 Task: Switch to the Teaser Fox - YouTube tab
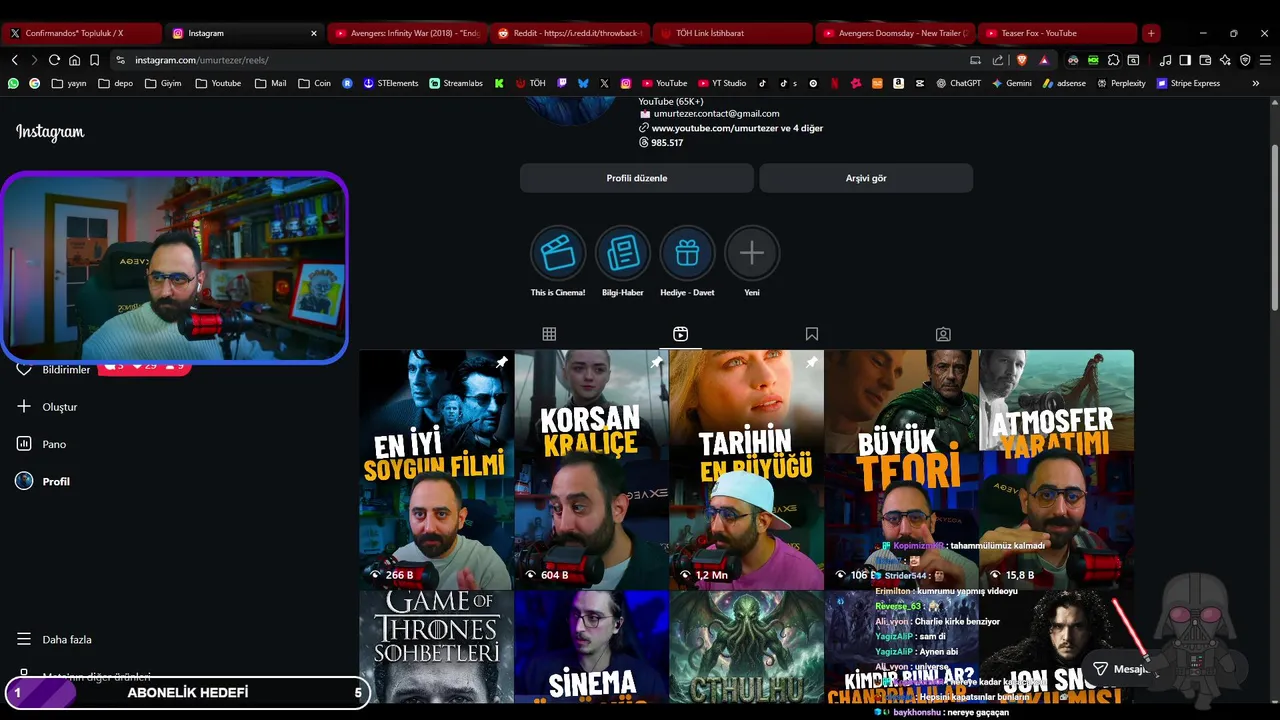[1059, 33]
